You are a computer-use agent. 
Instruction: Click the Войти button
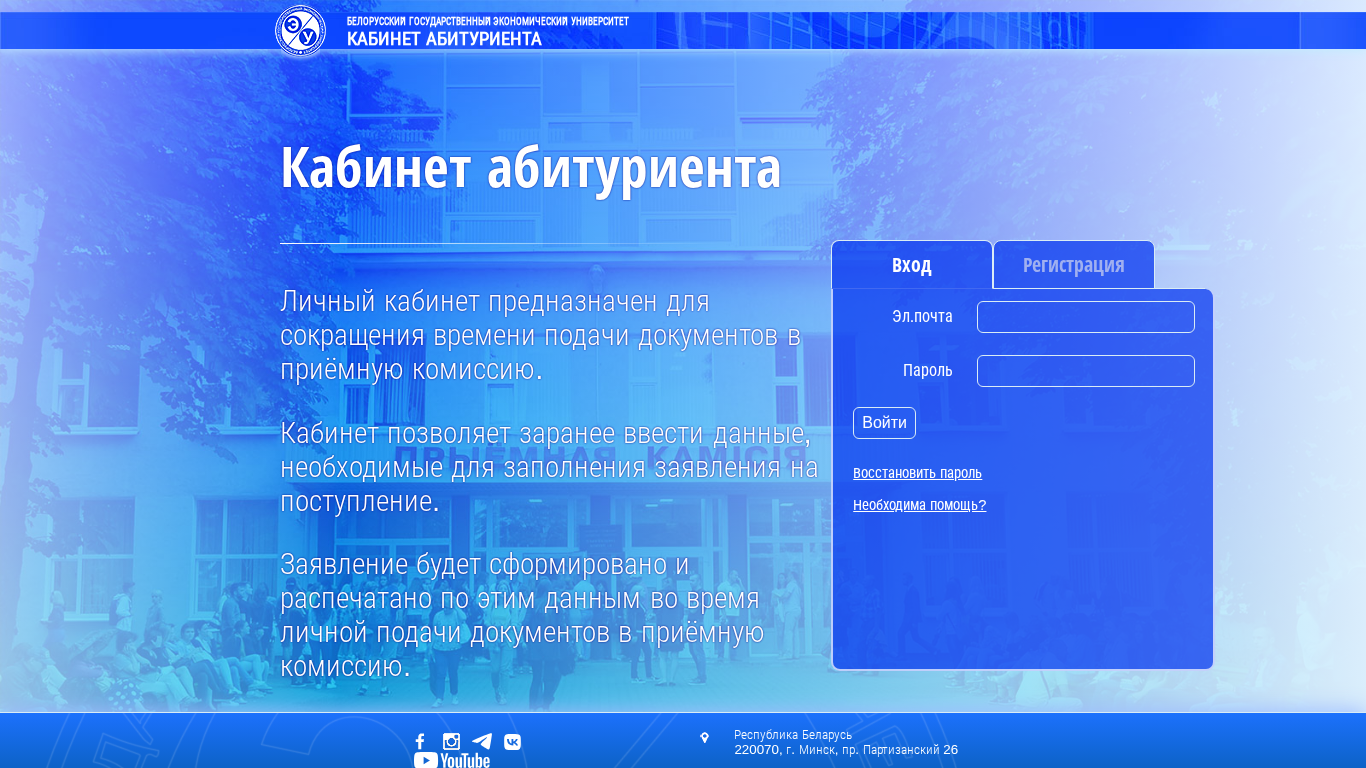(884, 423)
